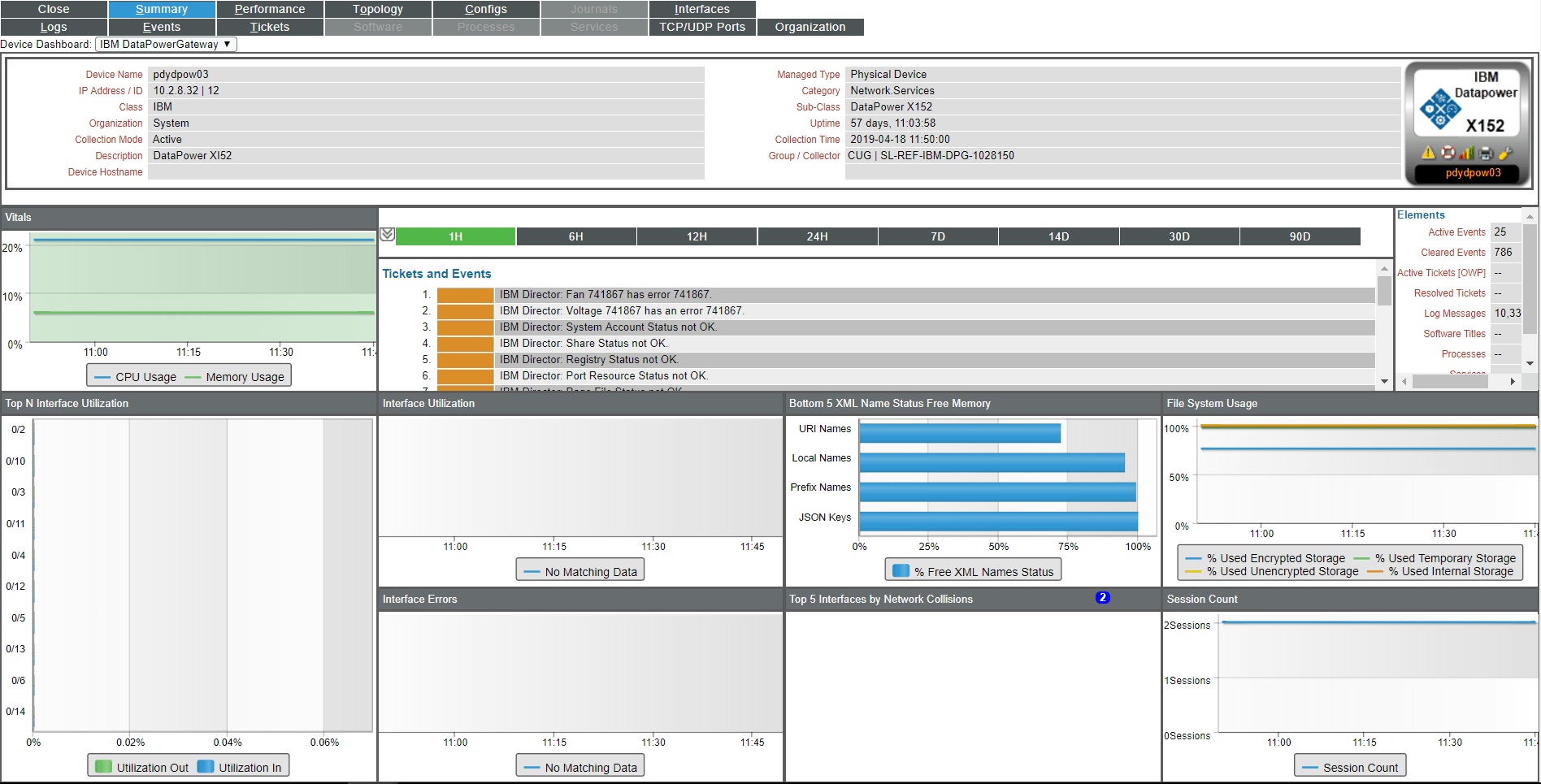This screenshot has height=784, width=1541.
Task: Click the IBM DataPower X152 device logo
Action: click(x=1469, y=102)
